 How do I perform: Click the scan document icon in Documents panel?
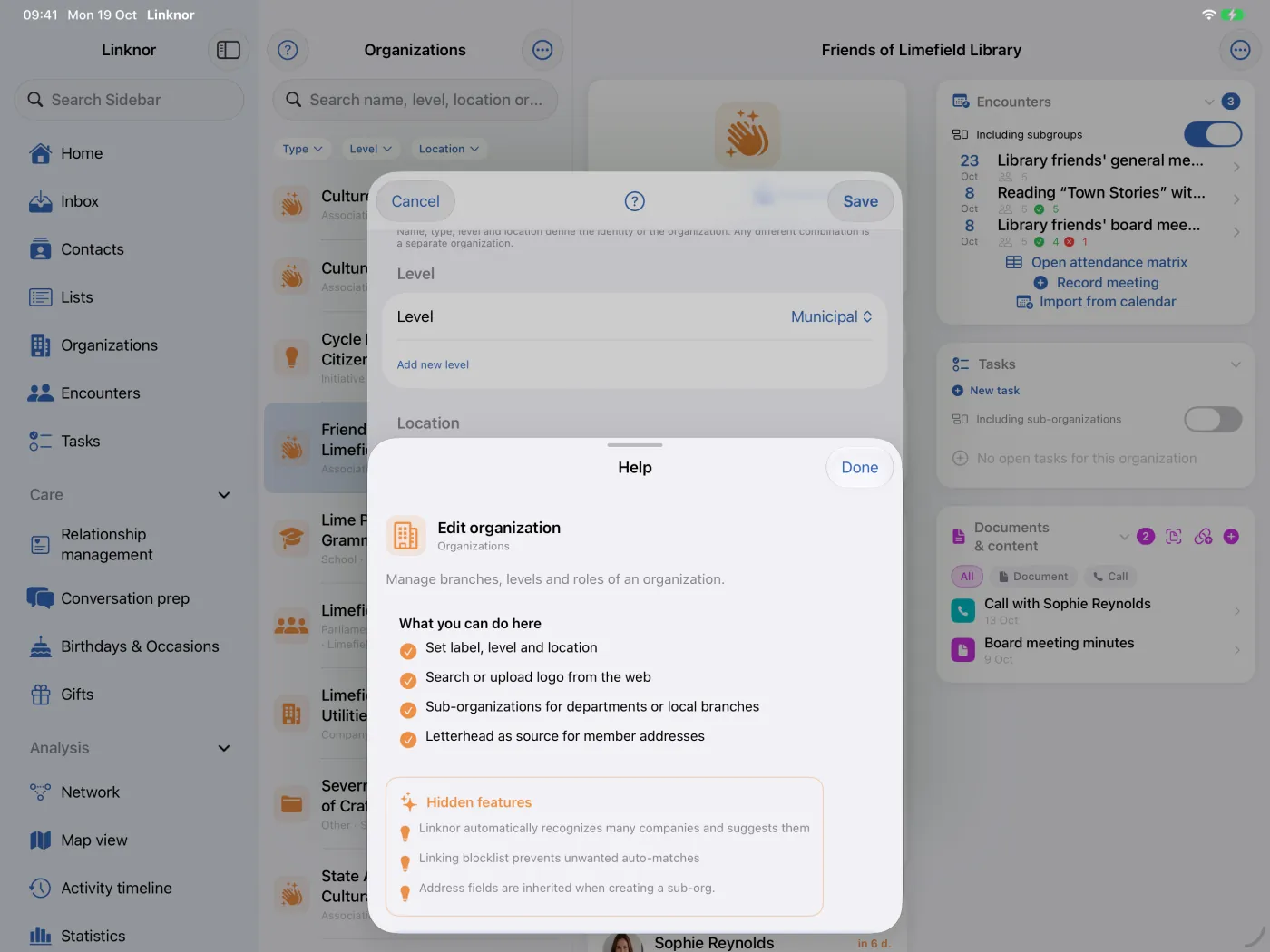1174,537
